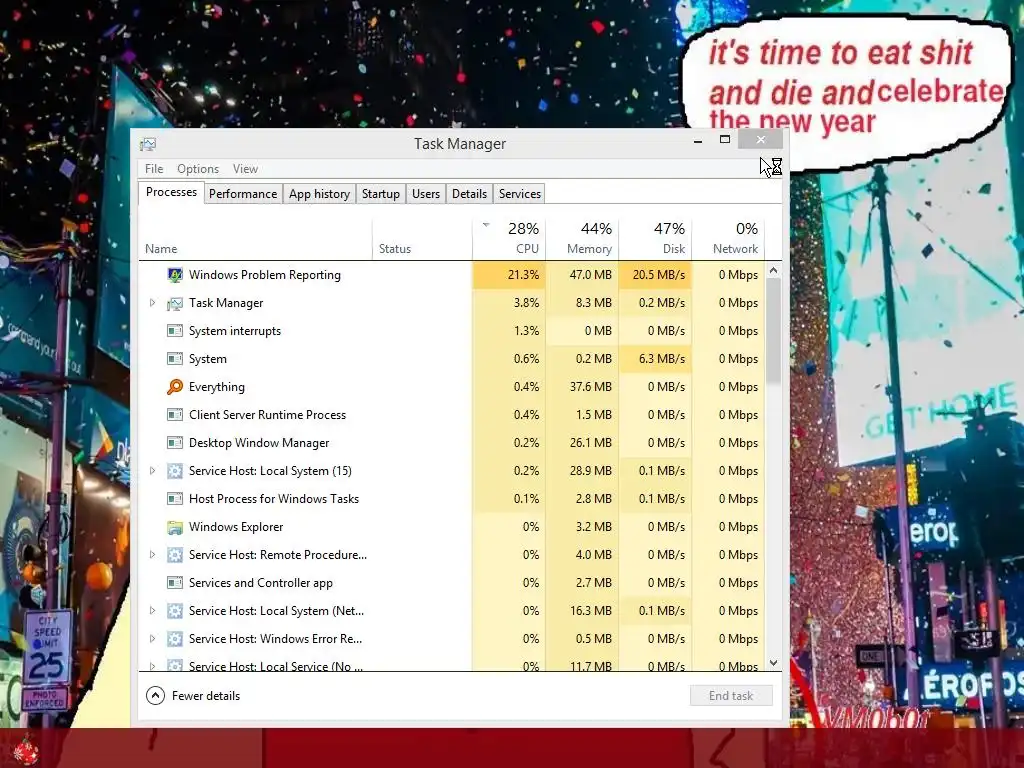The image size is (1024, 768).
Task: Sort processes by the Status column
Action: 423,239
